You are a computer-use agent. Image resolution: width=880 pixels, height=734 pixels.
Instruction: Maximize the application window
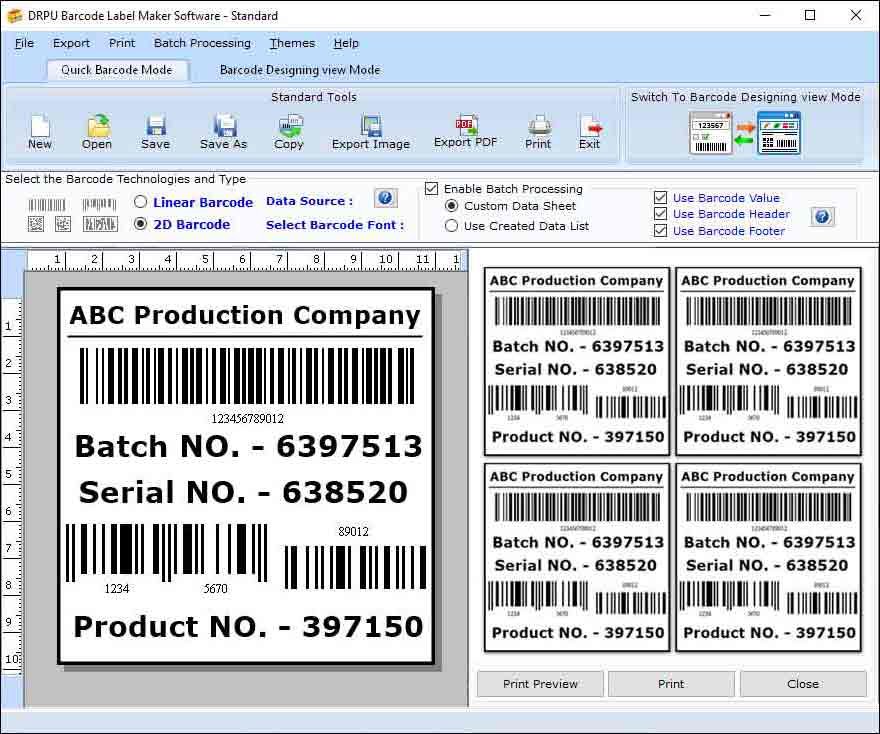coord(810,15)
